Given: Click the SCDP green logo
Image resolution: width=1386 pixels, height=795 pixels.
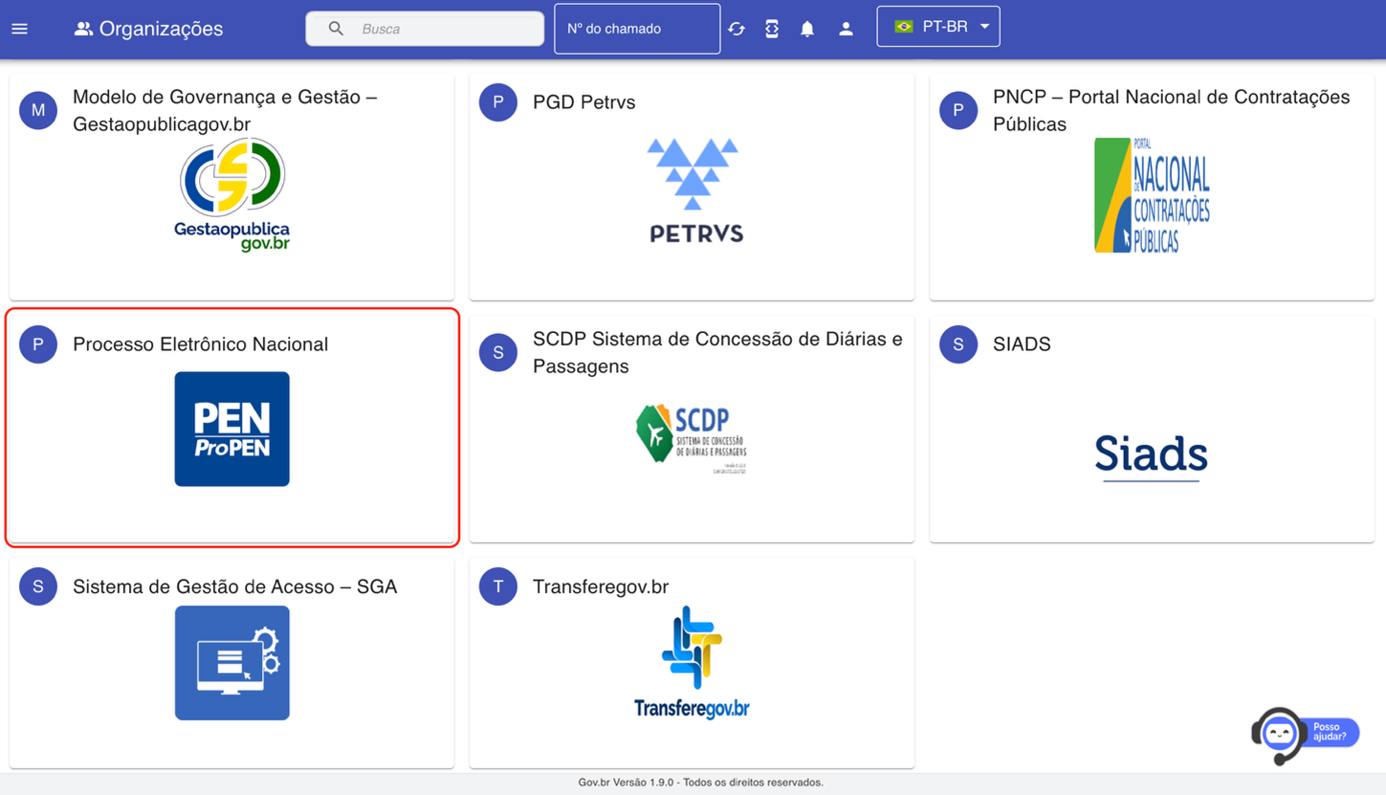Looking at the screenshot, I should tap(692, 437).
